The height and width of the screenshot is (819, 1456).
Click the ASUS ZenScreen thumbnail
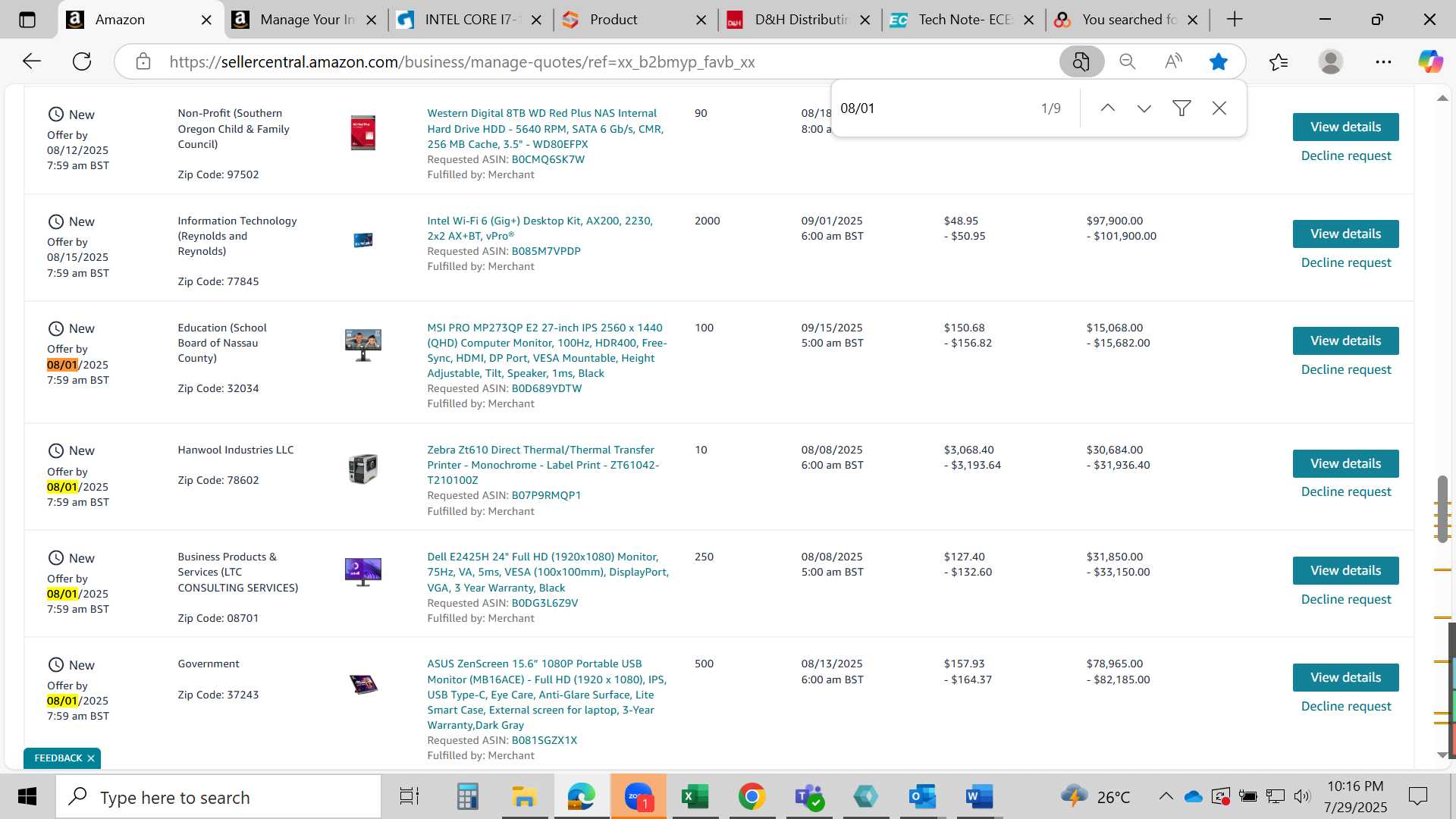[363, 684]
